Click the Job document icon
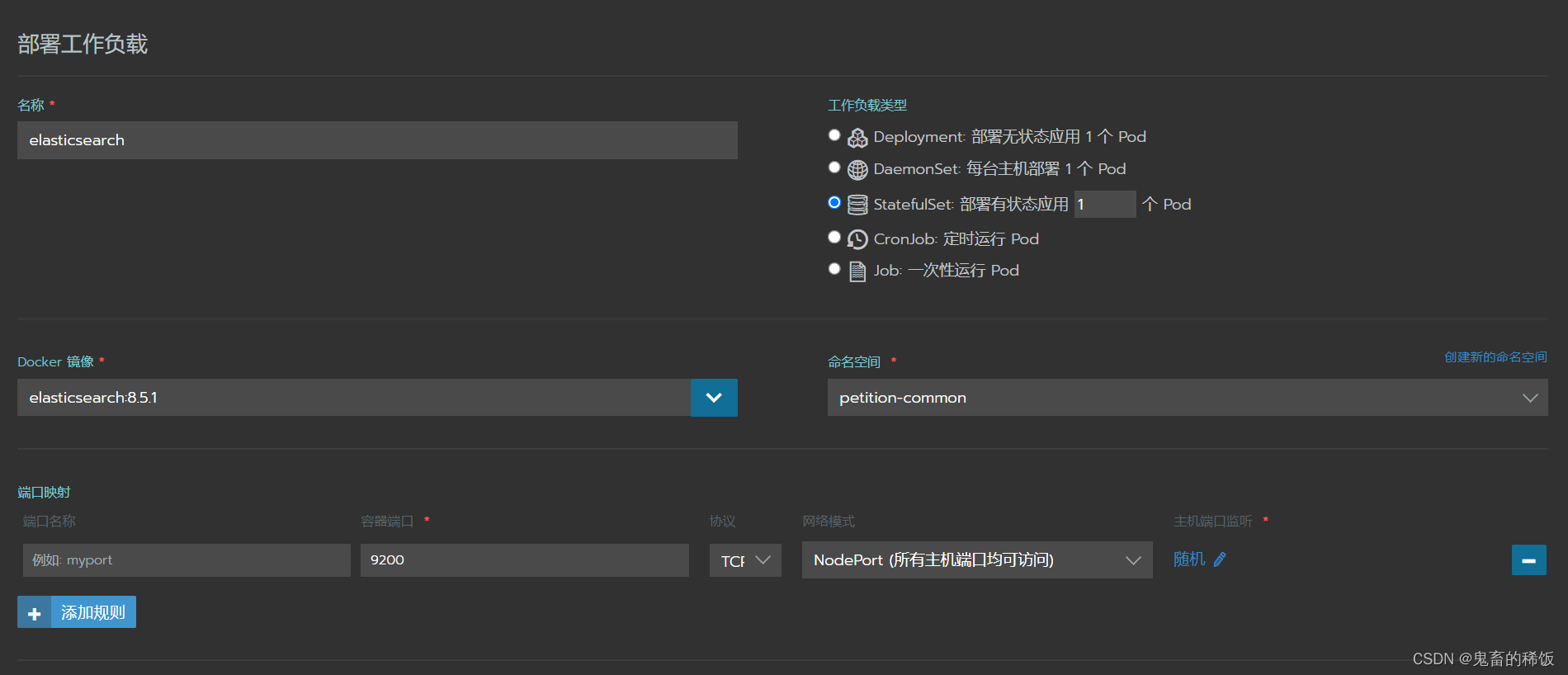Image resolution: width=1568 pixels, height=675 pixels. (x=857, y=271)
